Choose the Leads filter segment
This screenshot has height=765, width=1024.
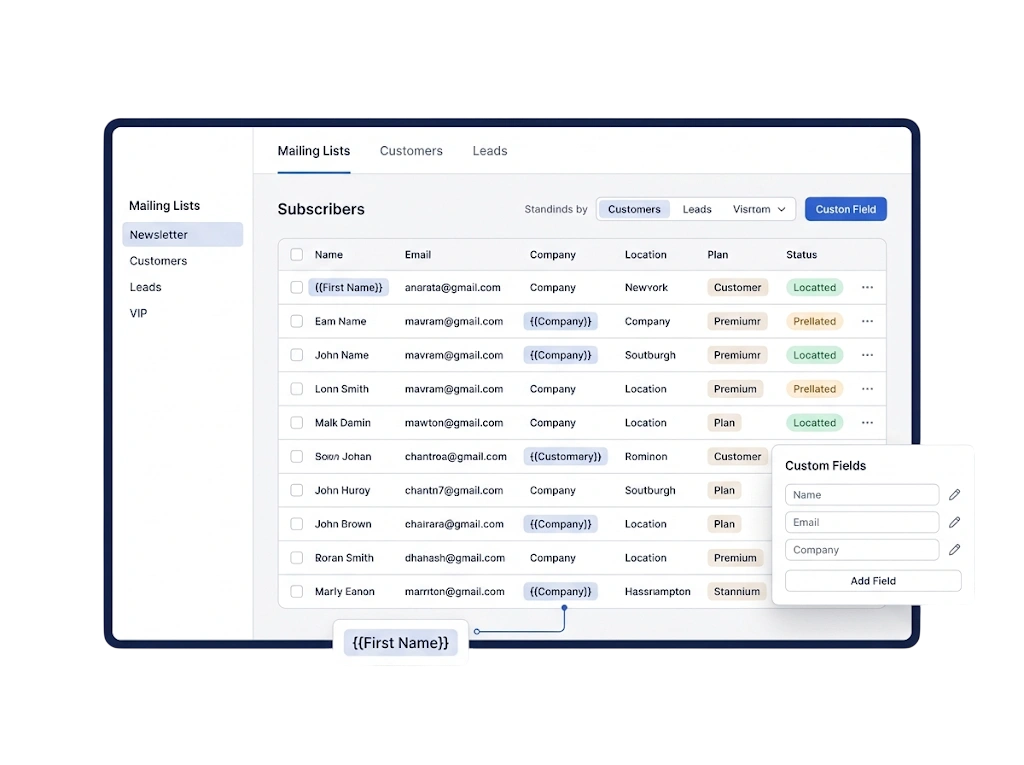697,209
